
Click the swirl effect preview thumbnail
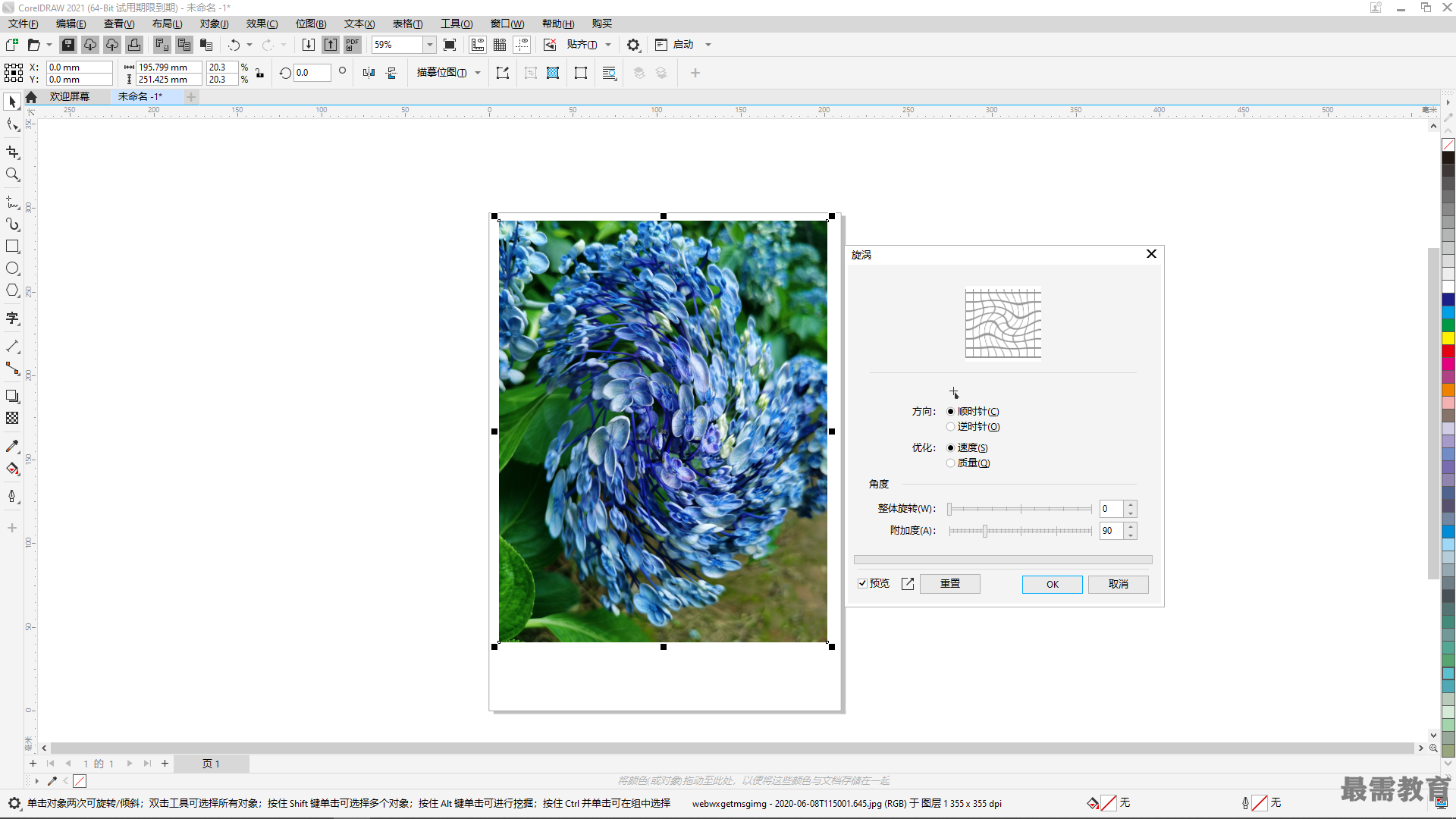click(x=1003, y=322)
